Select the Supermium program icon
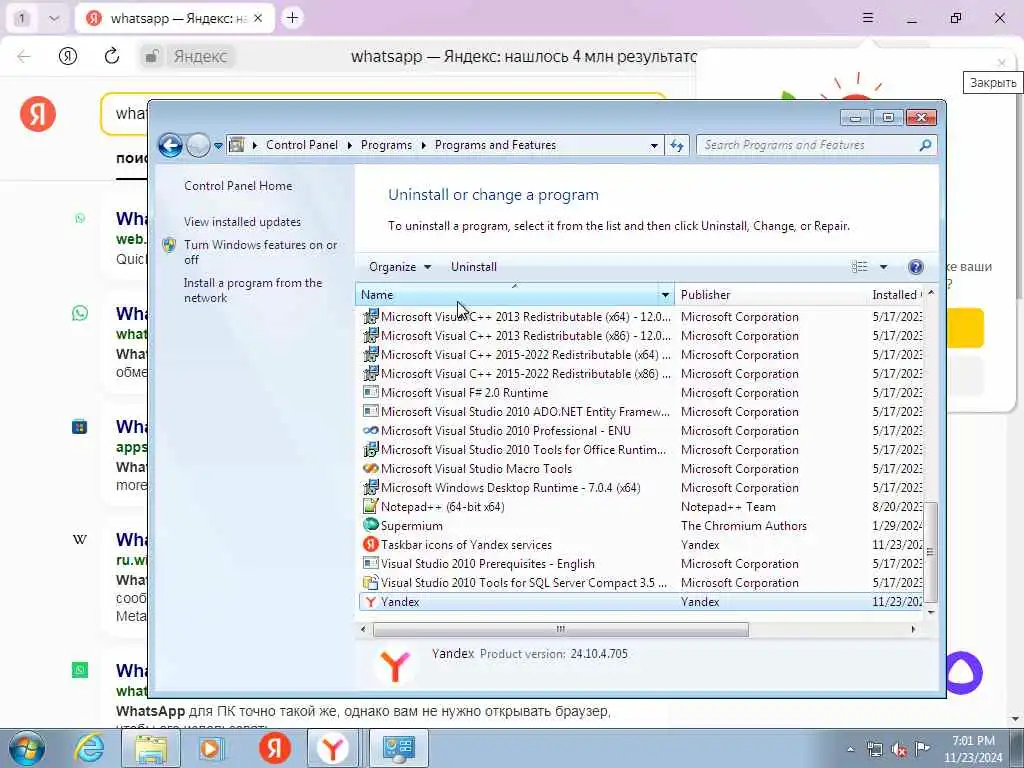1024x768 pixels. point(370,525)
